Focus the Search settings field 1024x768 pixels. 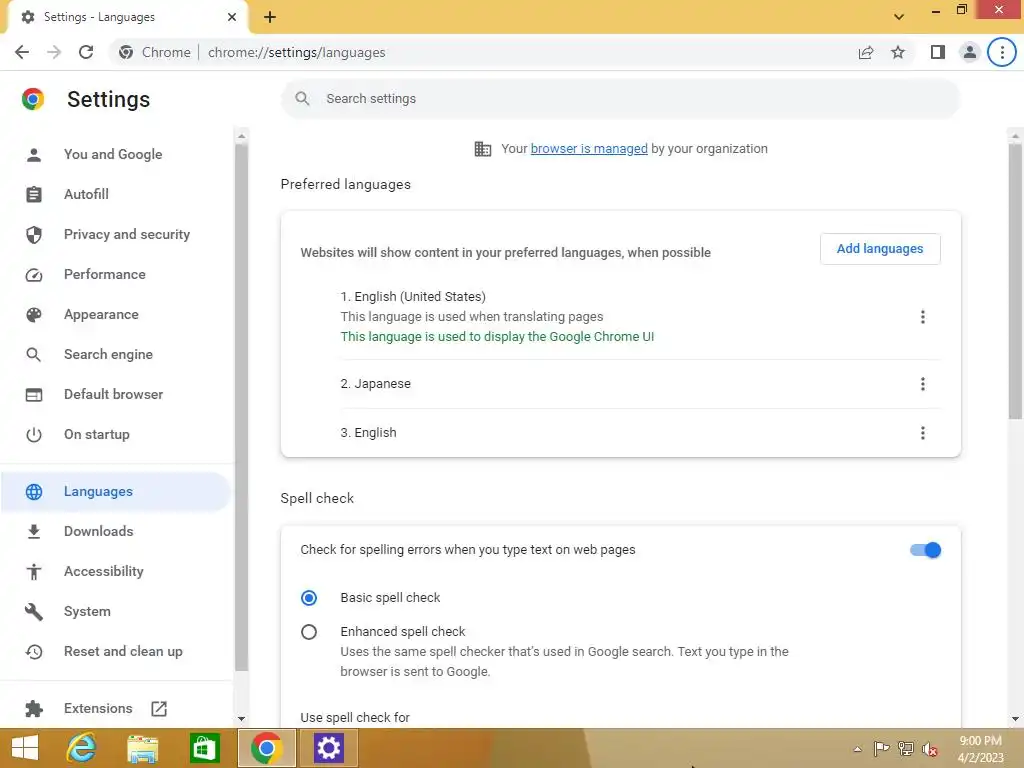coord(620,99)
